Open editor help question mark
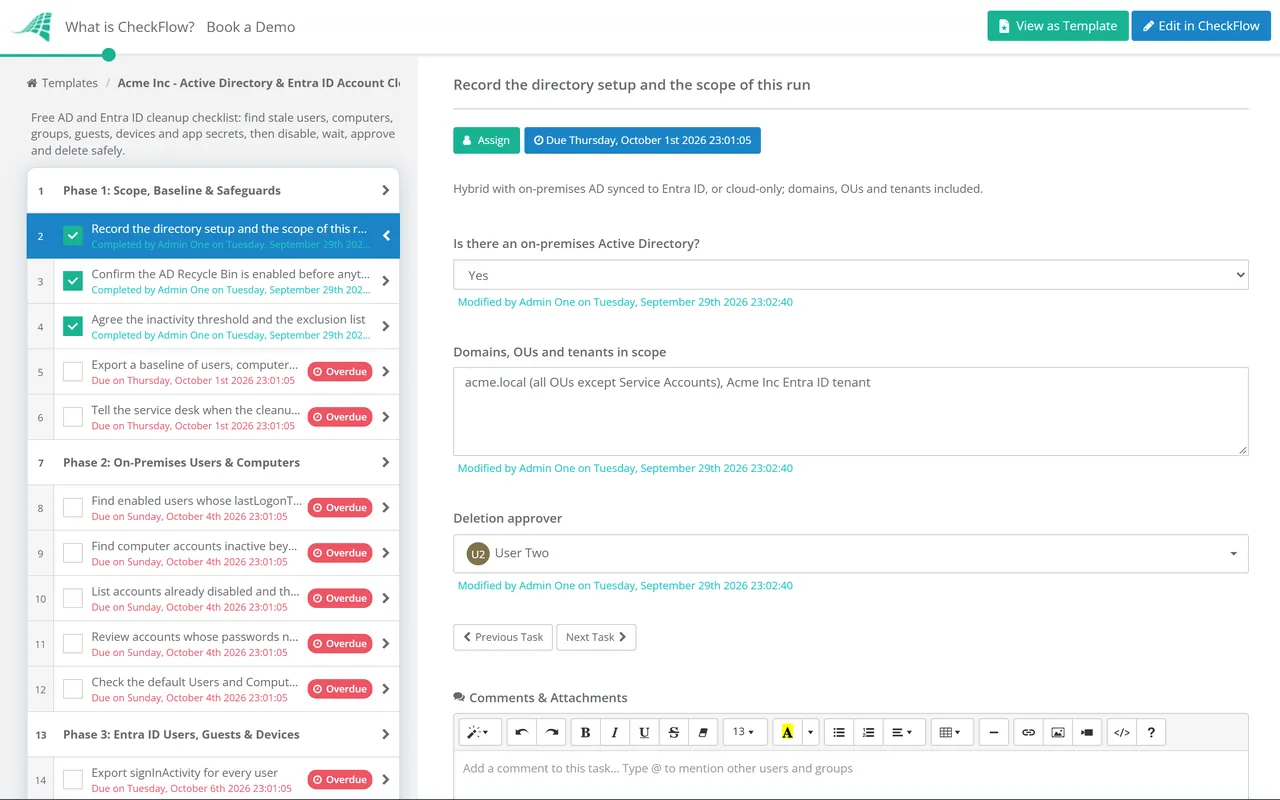The height and width of the screenshot is (800, 1280). 1151,732
